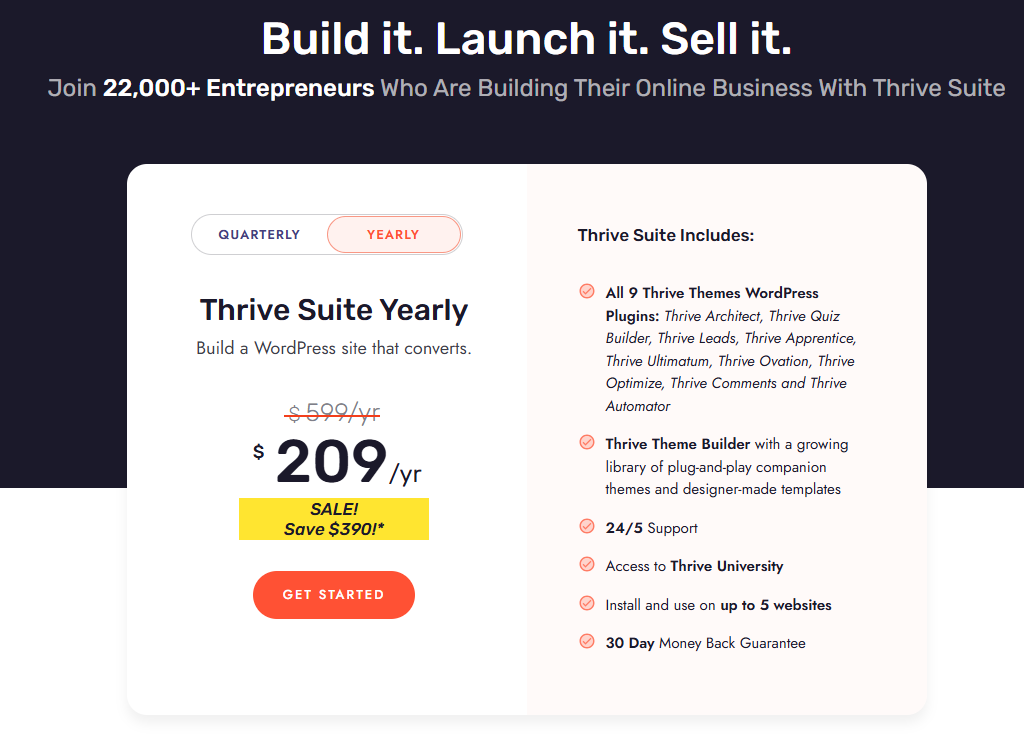Click the Thrive Theme Builder text

(677, 444)
